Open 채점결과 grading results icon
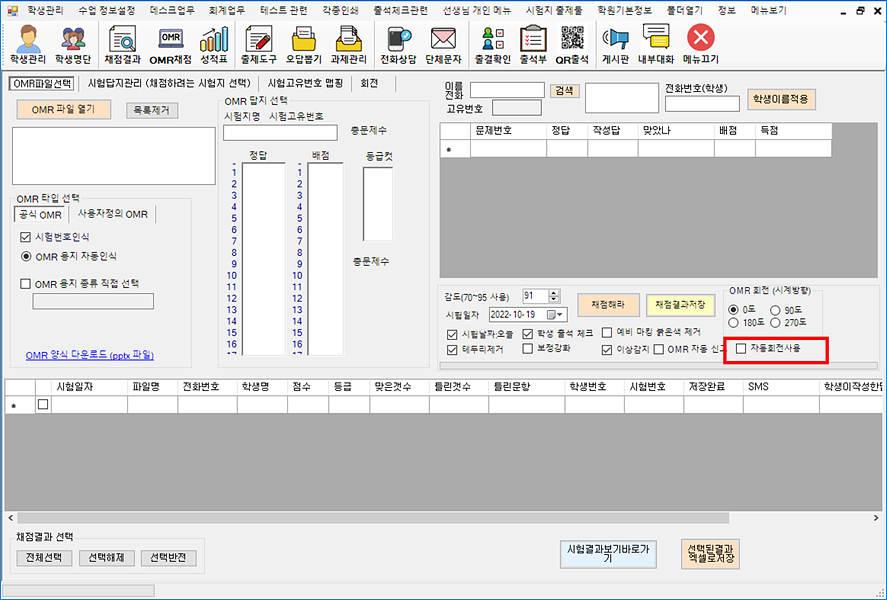Image resolution: width=887 pixels, height=600 pixels. point(123,44)
